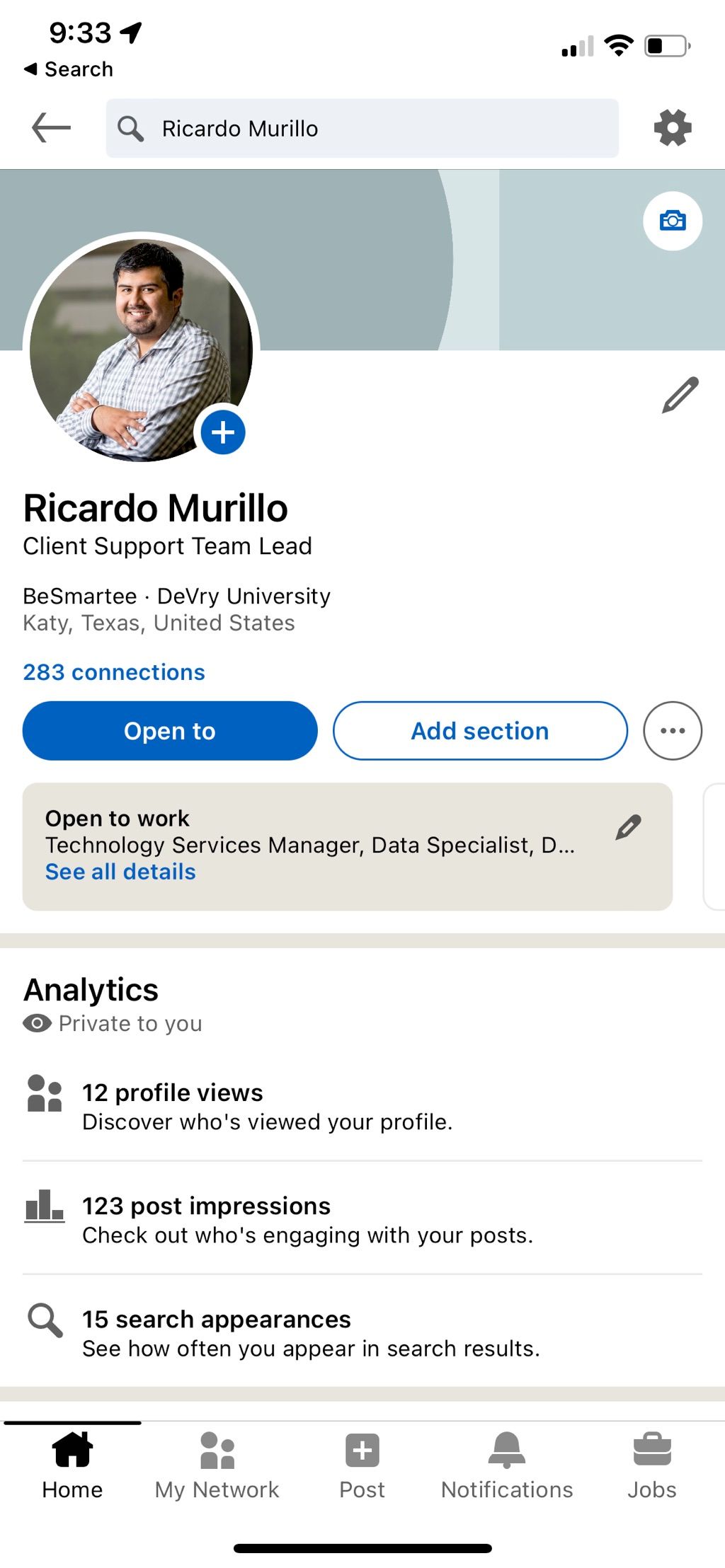Tap the back arrow icon
The height and width of the screenshot is (1568, 725).
(52, 128)
